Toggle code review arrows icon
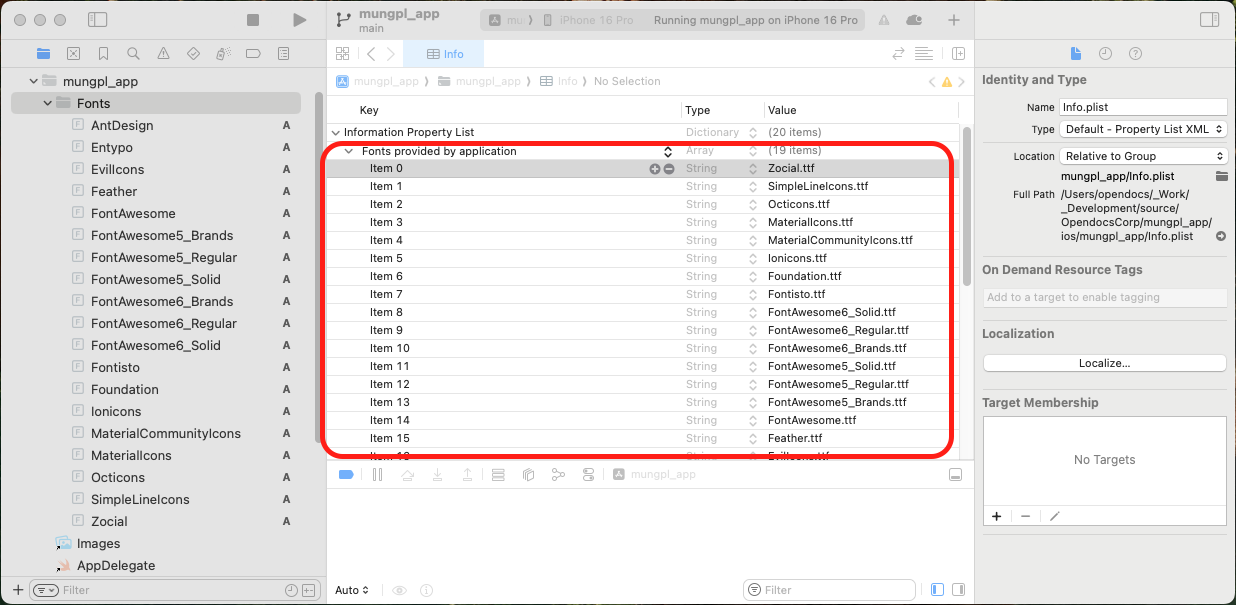Screen dimensions: 1236x605 click(898, 54)
